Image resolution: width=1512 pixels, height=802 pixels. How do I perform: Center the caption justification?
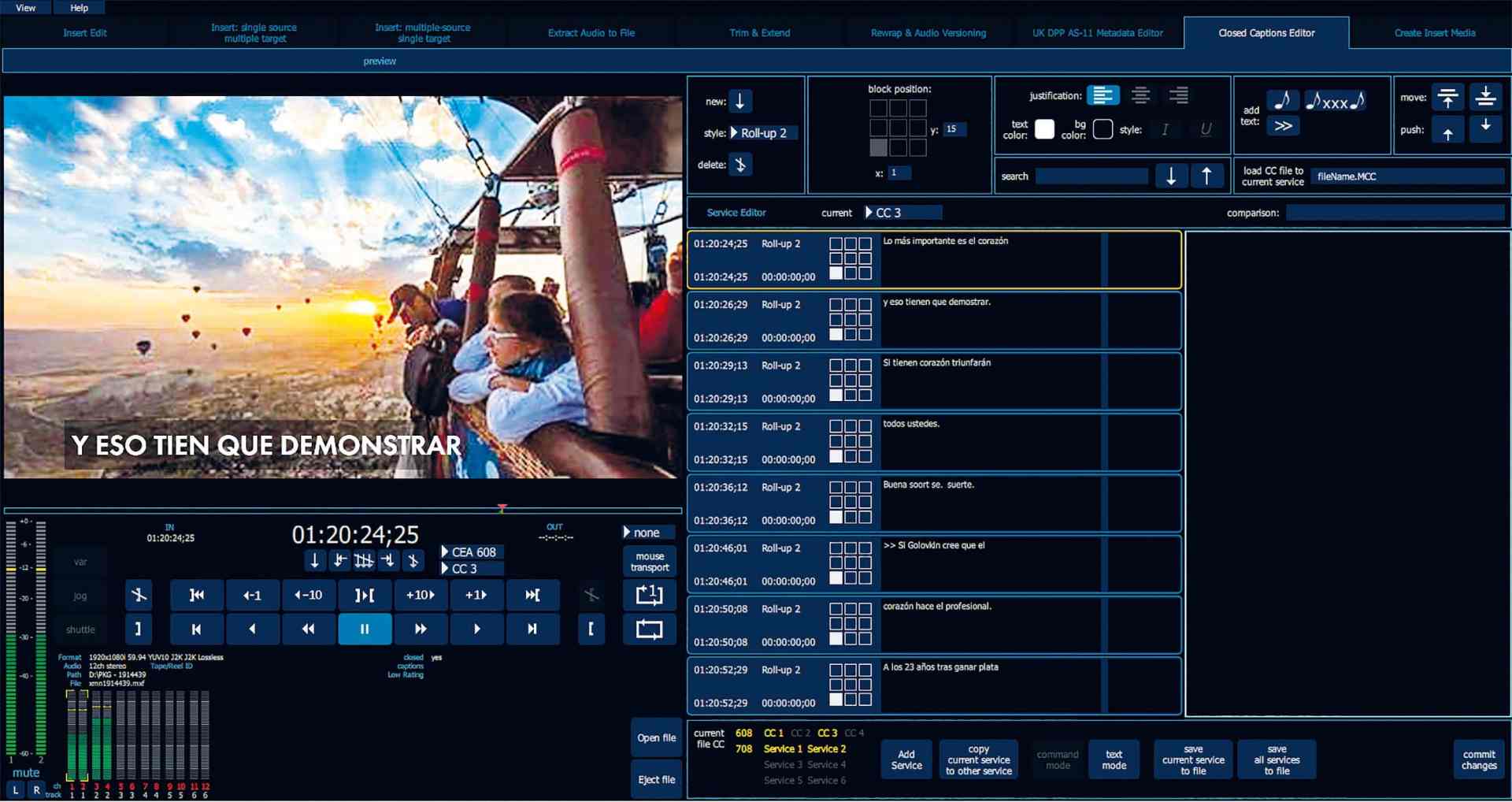tap(1141, 95)
